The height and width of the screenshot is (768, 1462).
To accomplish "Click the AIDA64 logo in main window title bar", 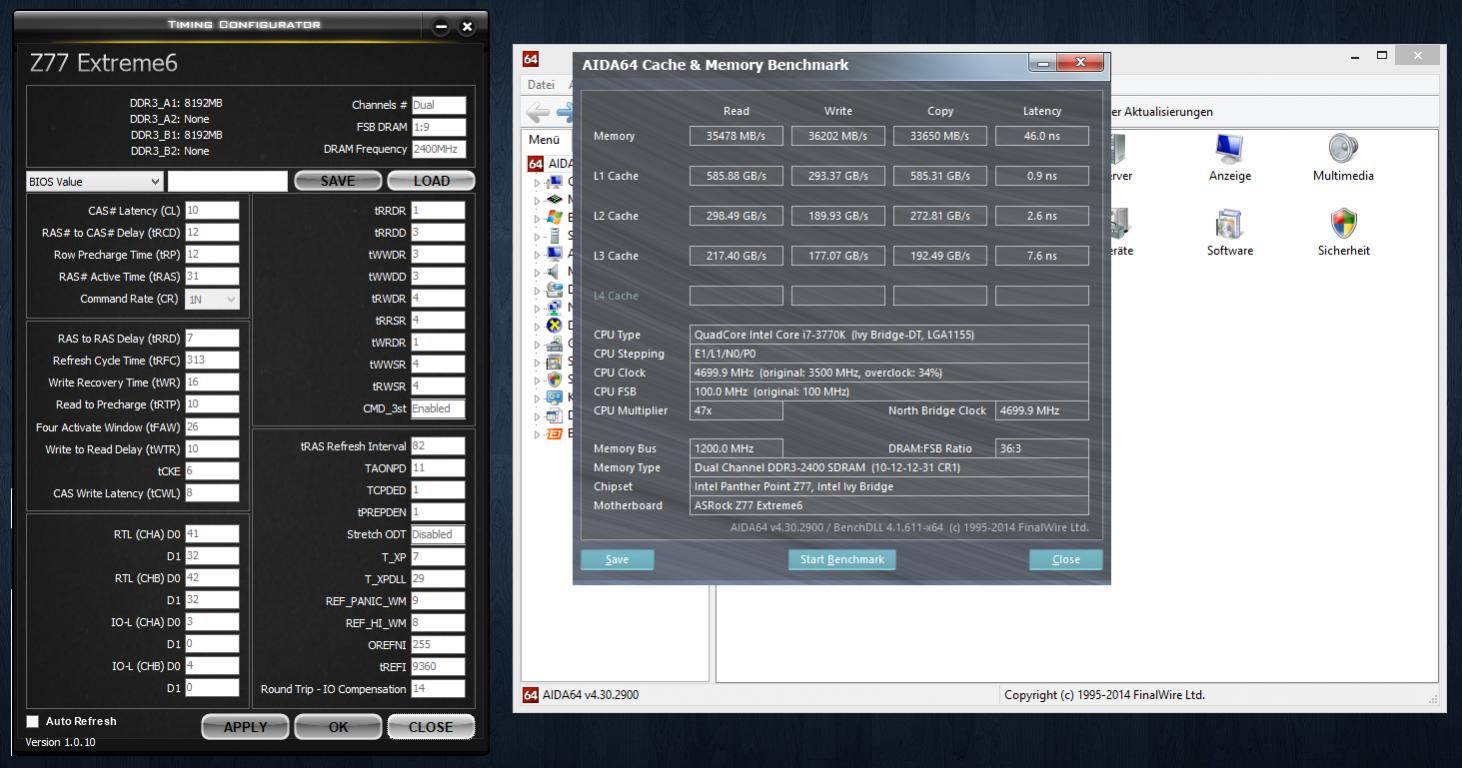I will click(533, 60).
